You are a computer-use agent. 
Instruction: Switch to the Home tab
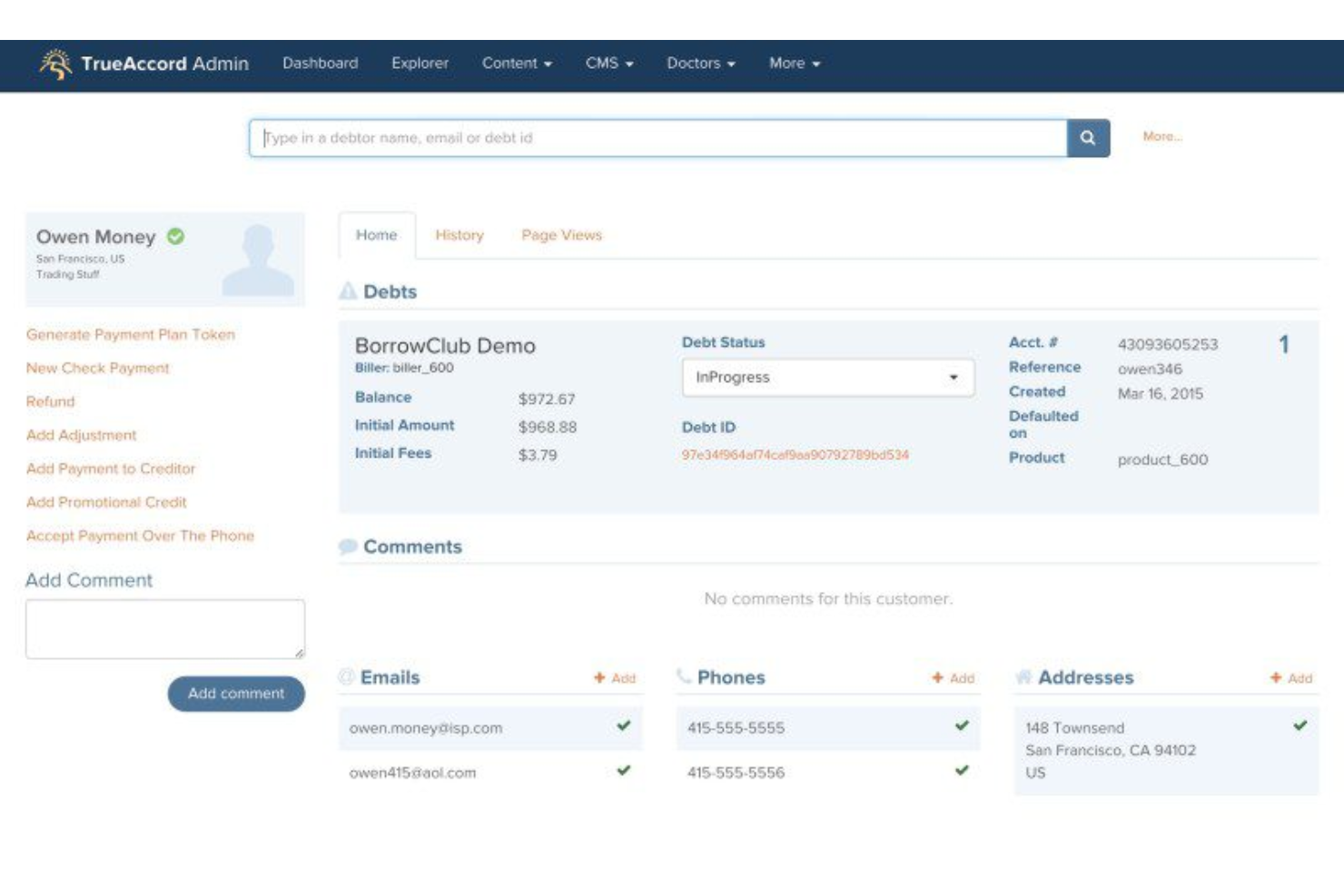[376, 235]
